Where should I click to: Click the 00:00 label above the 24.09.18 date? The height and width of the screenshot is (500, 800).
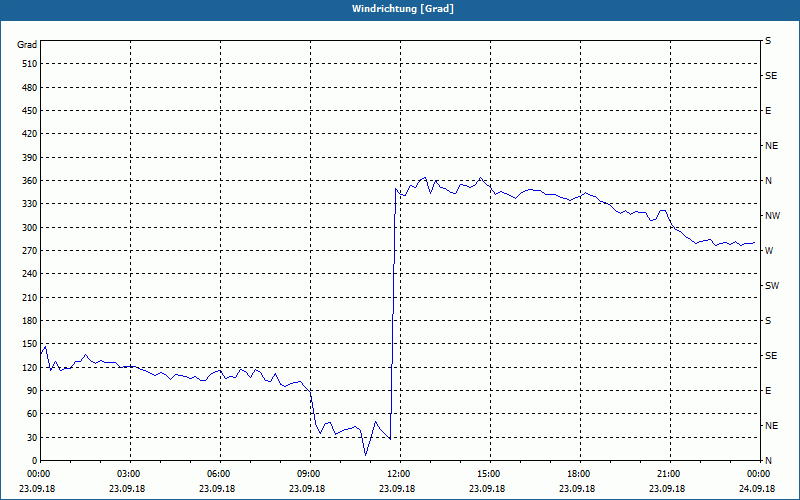point(758,474)
